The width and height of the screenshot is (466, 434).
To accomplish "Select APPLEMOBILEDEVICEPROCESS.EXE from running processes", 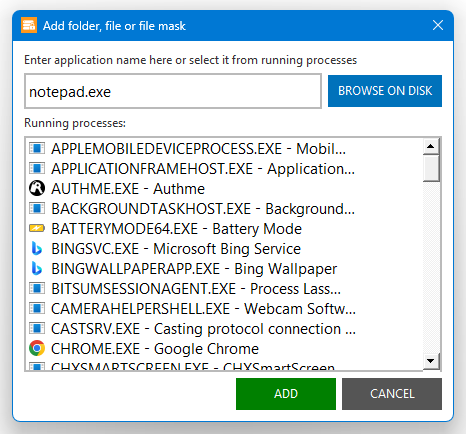I will pos(224,148).
